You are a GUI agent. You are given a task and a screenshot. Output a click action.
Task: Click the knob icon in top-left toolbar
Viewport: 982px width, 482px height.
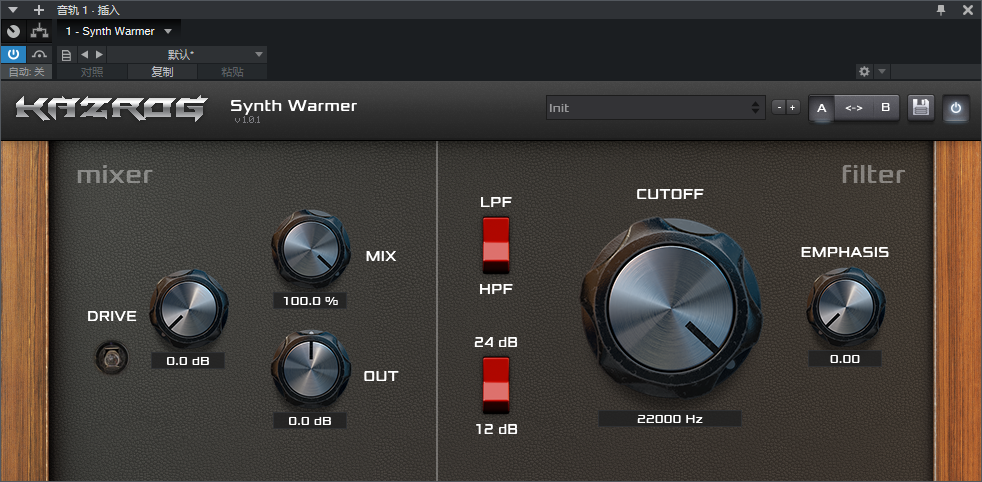tap(13, 31)
